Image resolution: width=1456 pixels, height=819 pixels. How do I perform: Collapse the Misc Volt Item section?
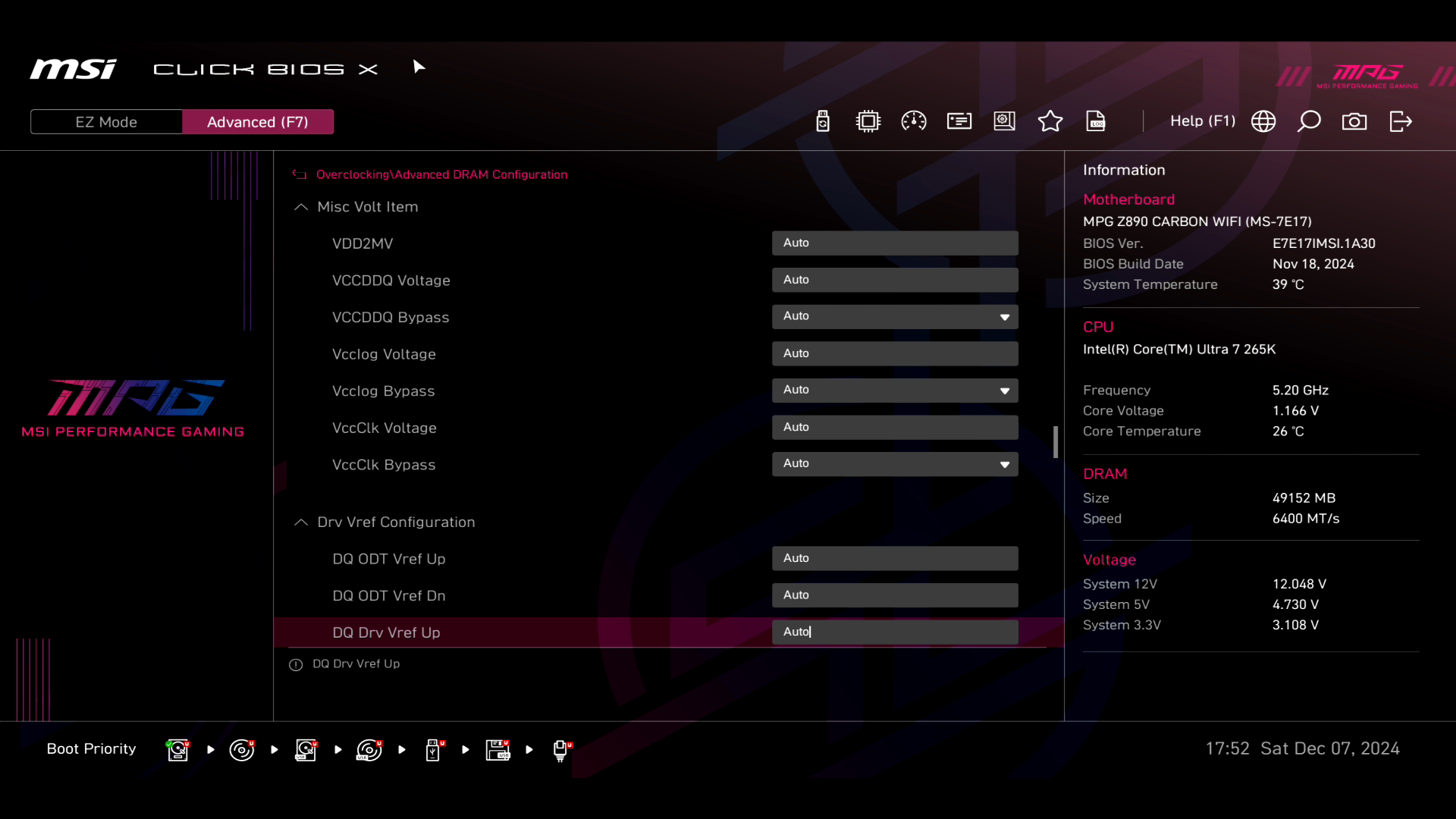click(301, 207)
